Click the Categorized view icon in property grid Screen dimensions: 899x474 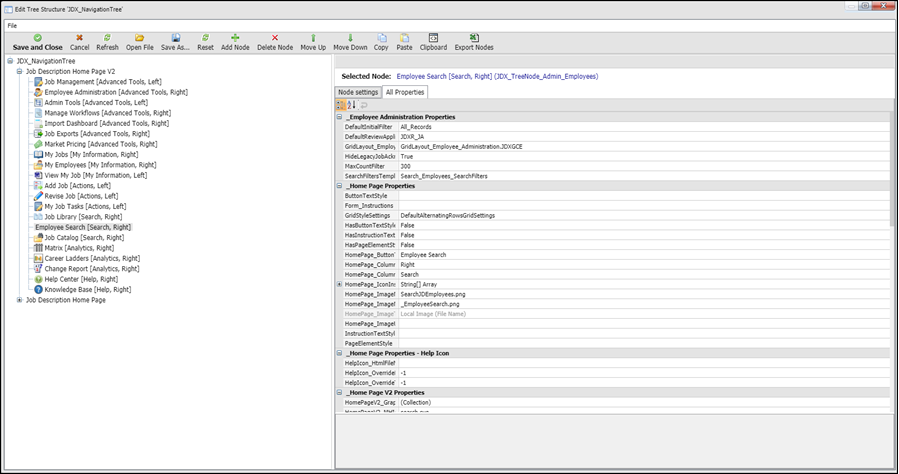341,105
